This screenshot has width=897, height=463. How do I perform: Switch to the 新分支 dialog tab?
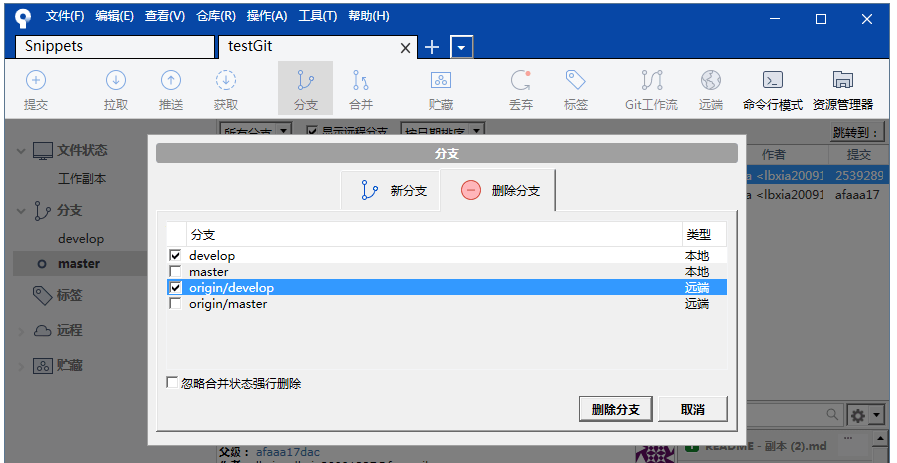pyautogui.click(x=391, y=191)
